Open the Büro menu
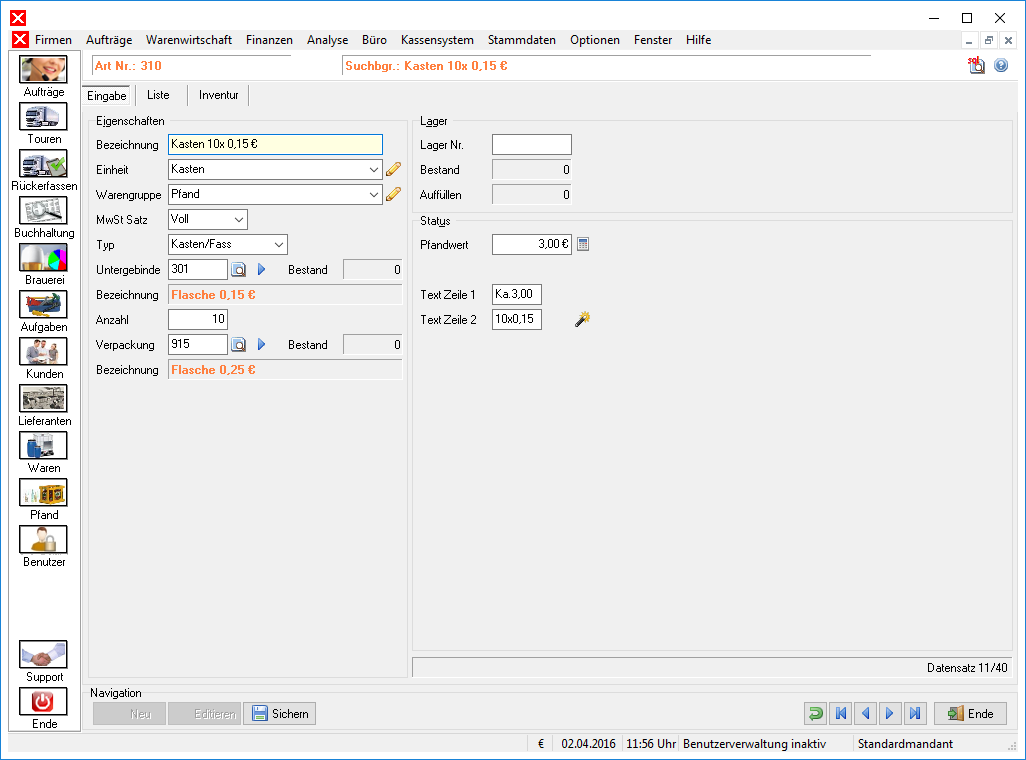Image resolution: width=1026 pixels, height=760 pixels. [374, 40]
